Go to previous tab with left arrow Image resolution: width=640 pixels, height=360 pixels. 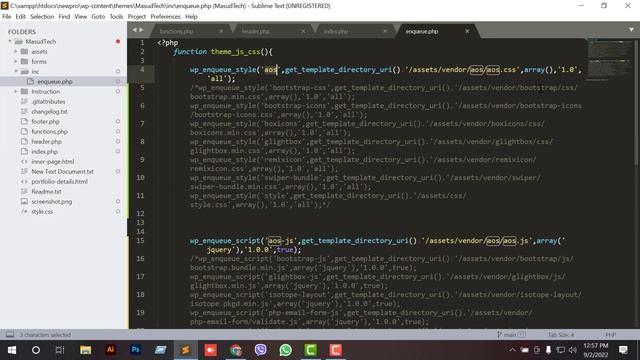click(135, 30)
